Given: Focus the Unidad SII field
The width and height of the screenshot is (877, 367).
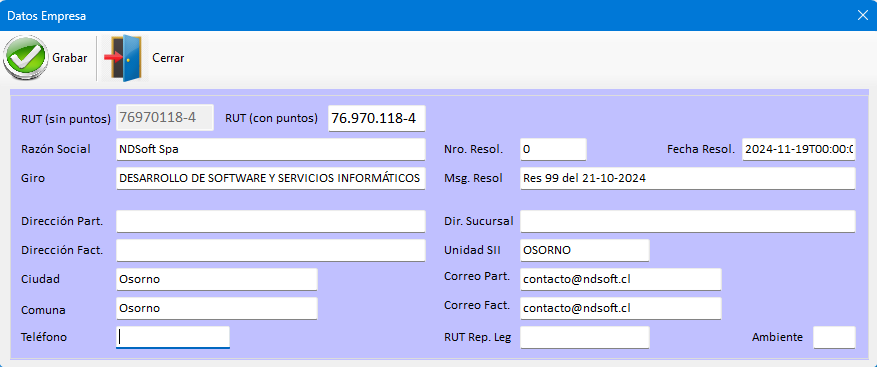Looking at the screenshot, I should [584, 250].
